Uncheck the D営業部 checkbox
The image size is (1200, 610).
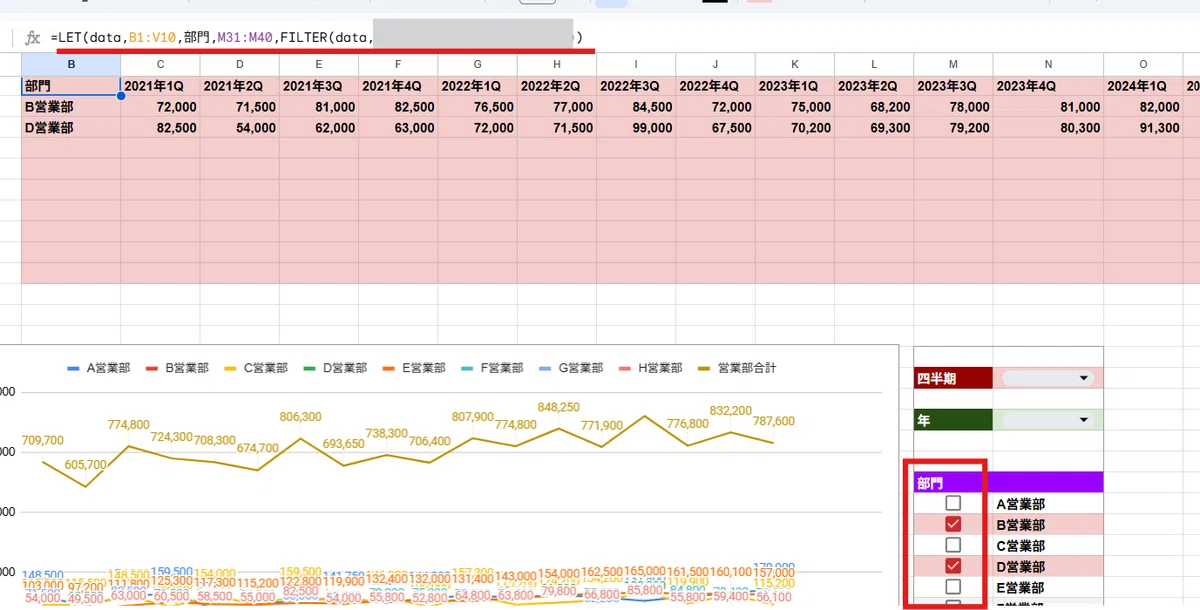[953, 566]
